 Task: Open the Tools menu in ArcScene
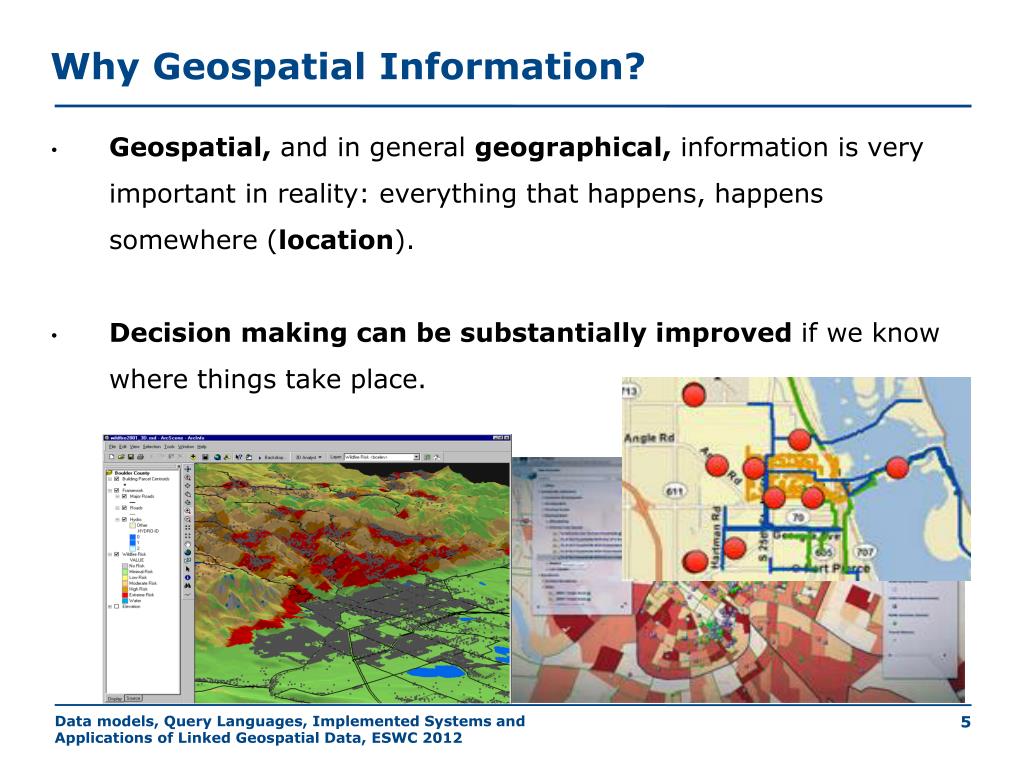169,447
